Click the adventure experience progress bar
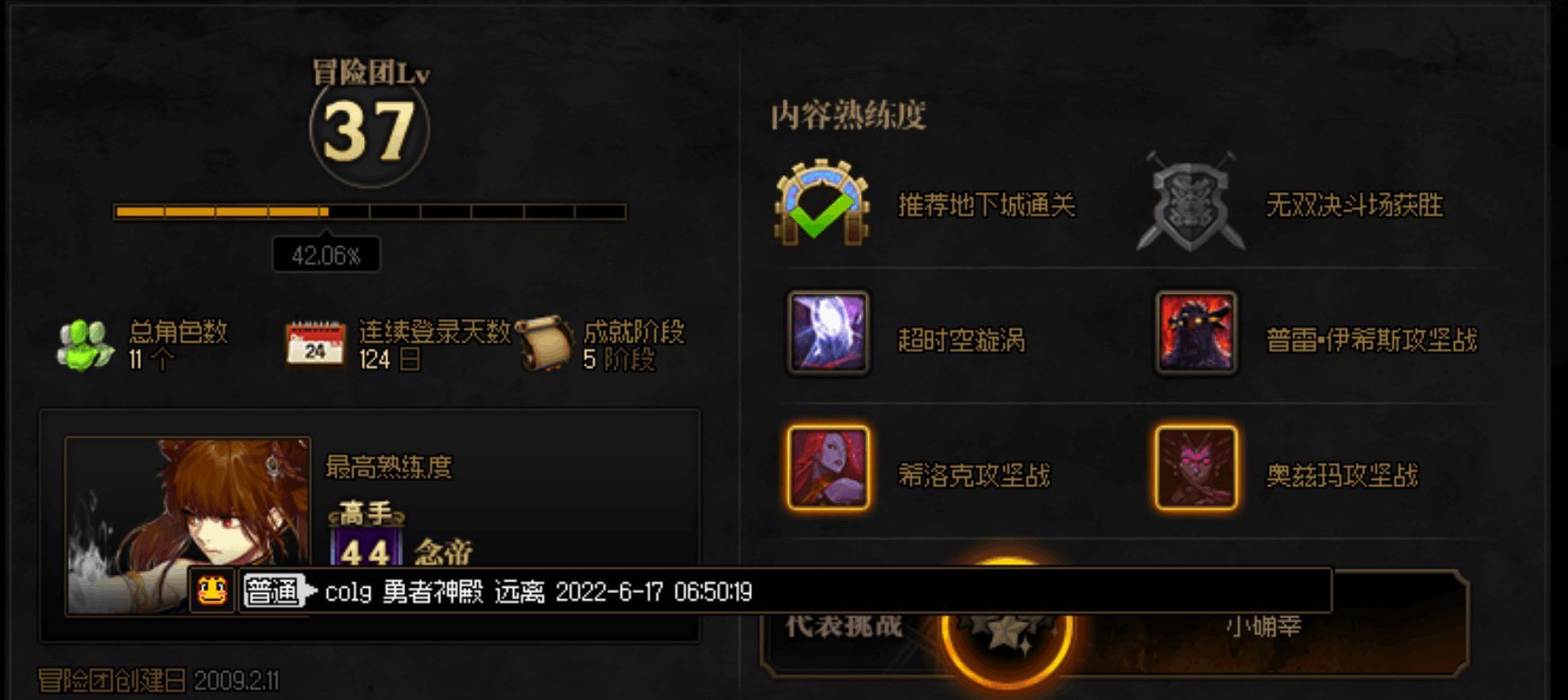The width and height of the screenshot is (1568, 700). coord(370,212)
